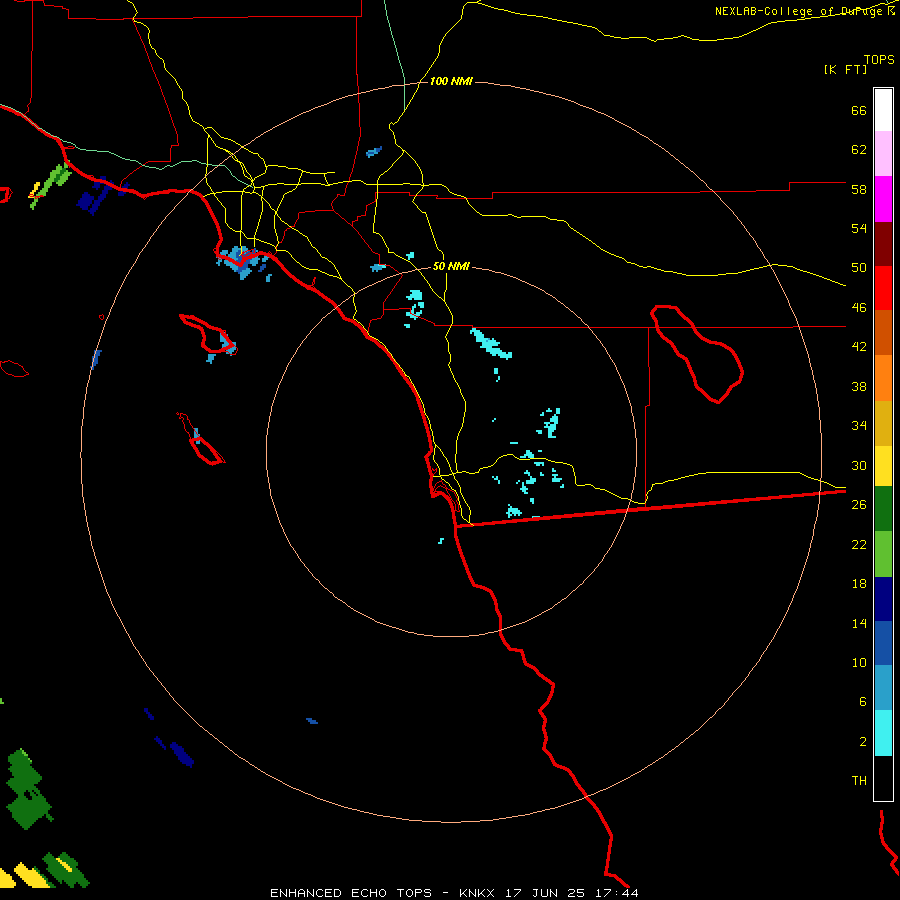Viewport: 900px width, 900px height.
Task: Click the bright red legend swatch
Action: pyautogui.click(x=883, y=288)
